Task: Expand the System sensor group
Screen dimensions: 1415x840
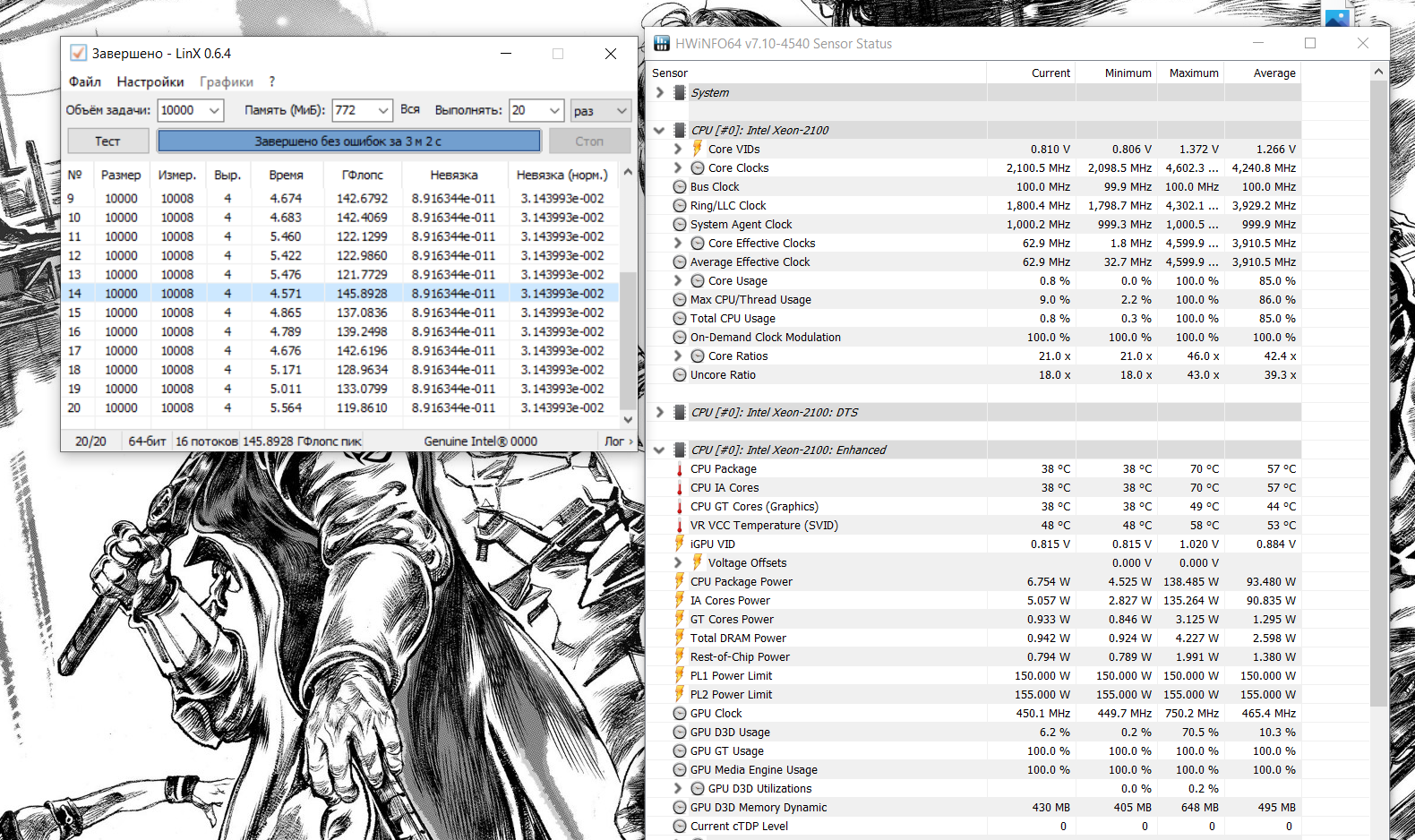Action: [660, 92]
